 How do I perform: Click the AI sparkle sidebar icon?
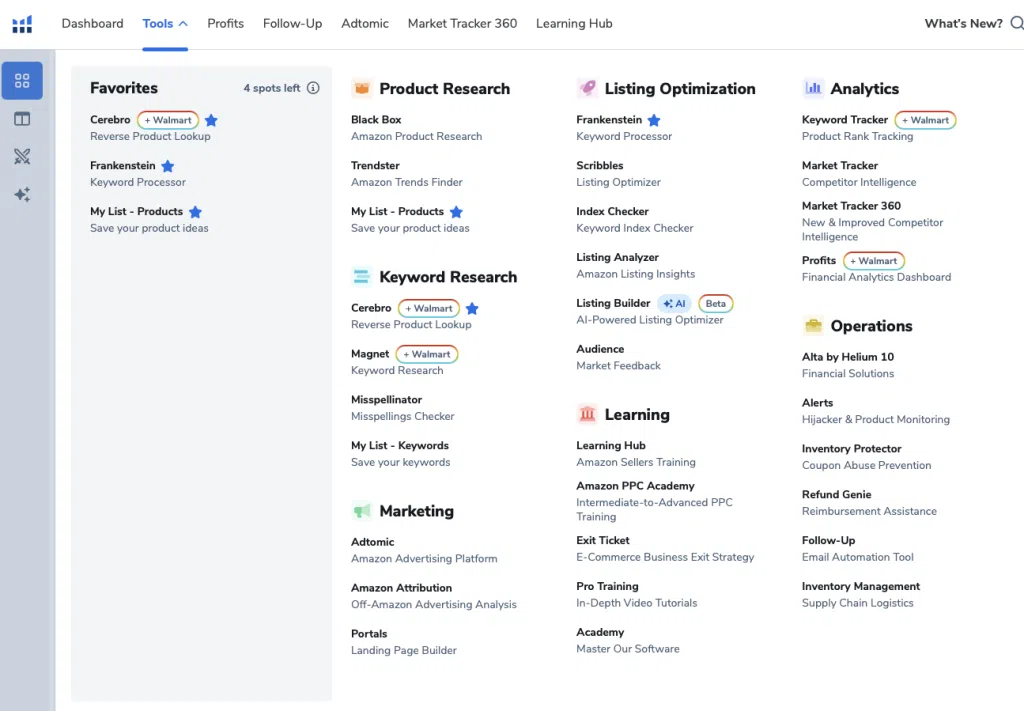22,195
